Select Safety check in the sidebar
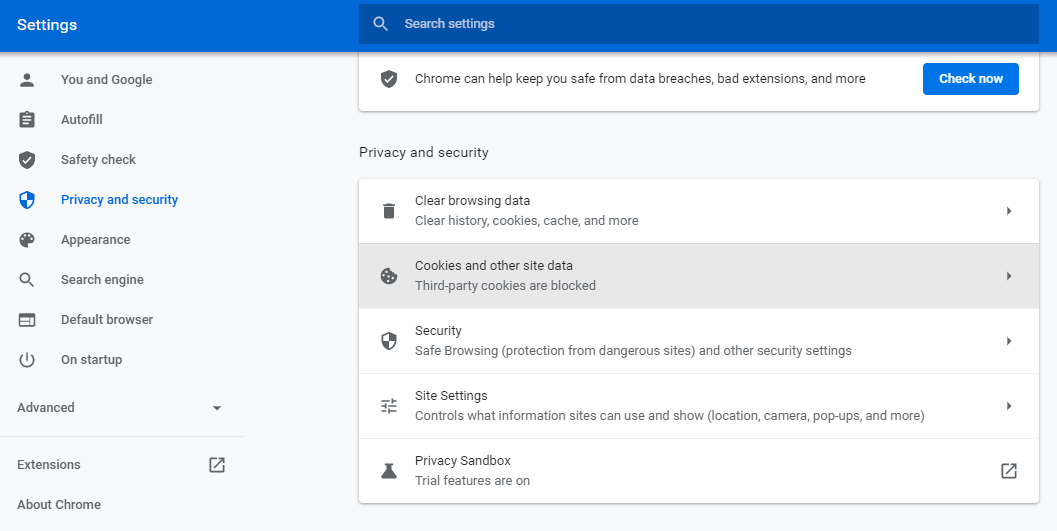 tap(98, 160)
